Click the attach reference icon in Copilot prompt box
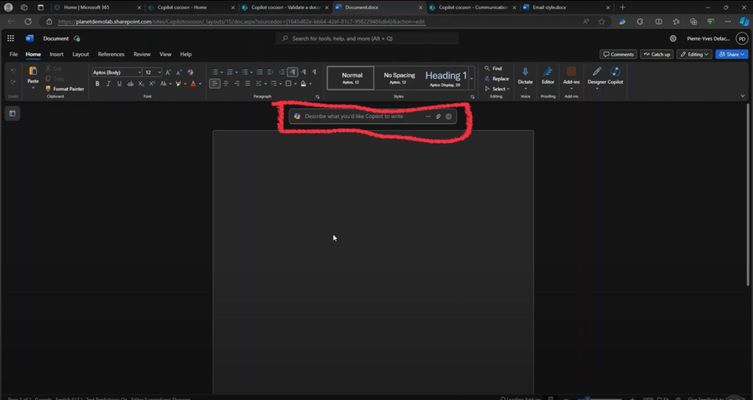753x400 pixels. click(x=438, y=116)
